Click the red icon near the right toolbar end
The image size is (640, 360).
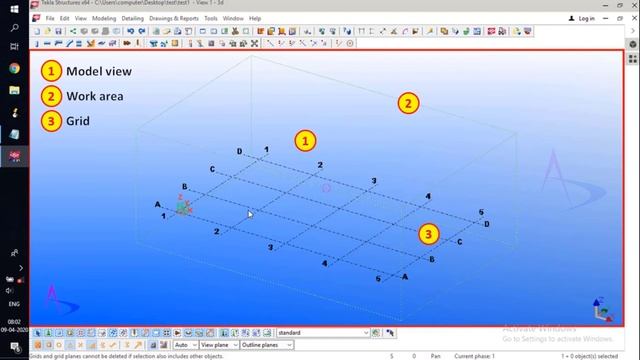tap(491, 31)
